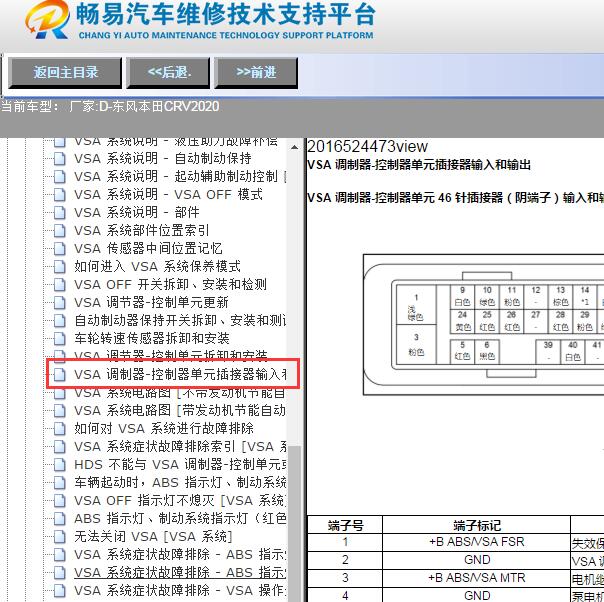This screenshot has width=604, height=602.
Task: Click page icon beside VSA 系统症状故障排除索引
Action: pyautogui.click(x=60, y=446)
